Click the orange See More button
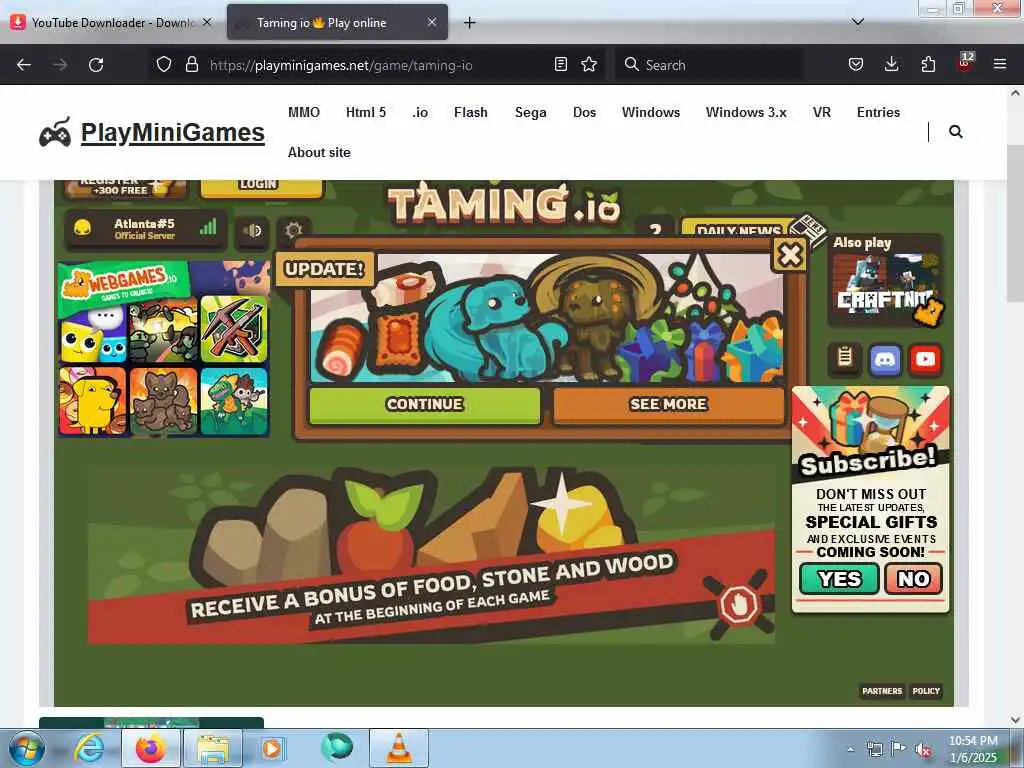 tap(668, 405)
